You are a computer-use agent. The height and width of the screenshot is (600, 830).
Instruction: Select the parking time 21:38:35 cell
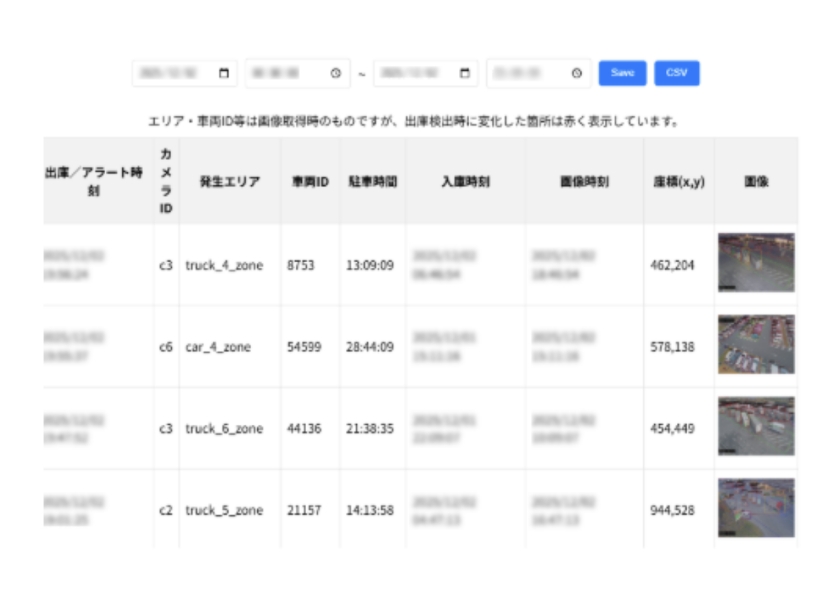coord(370,429)
